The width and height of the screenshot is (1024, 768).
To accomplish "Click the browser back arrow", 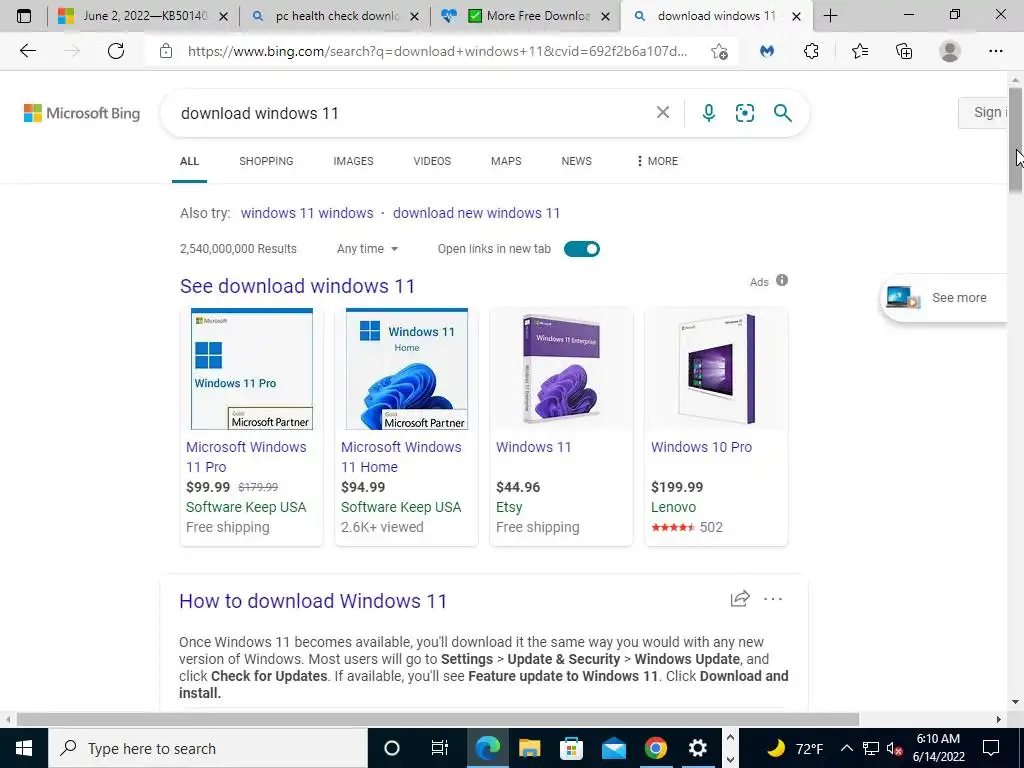I will [x=28, y=51].
